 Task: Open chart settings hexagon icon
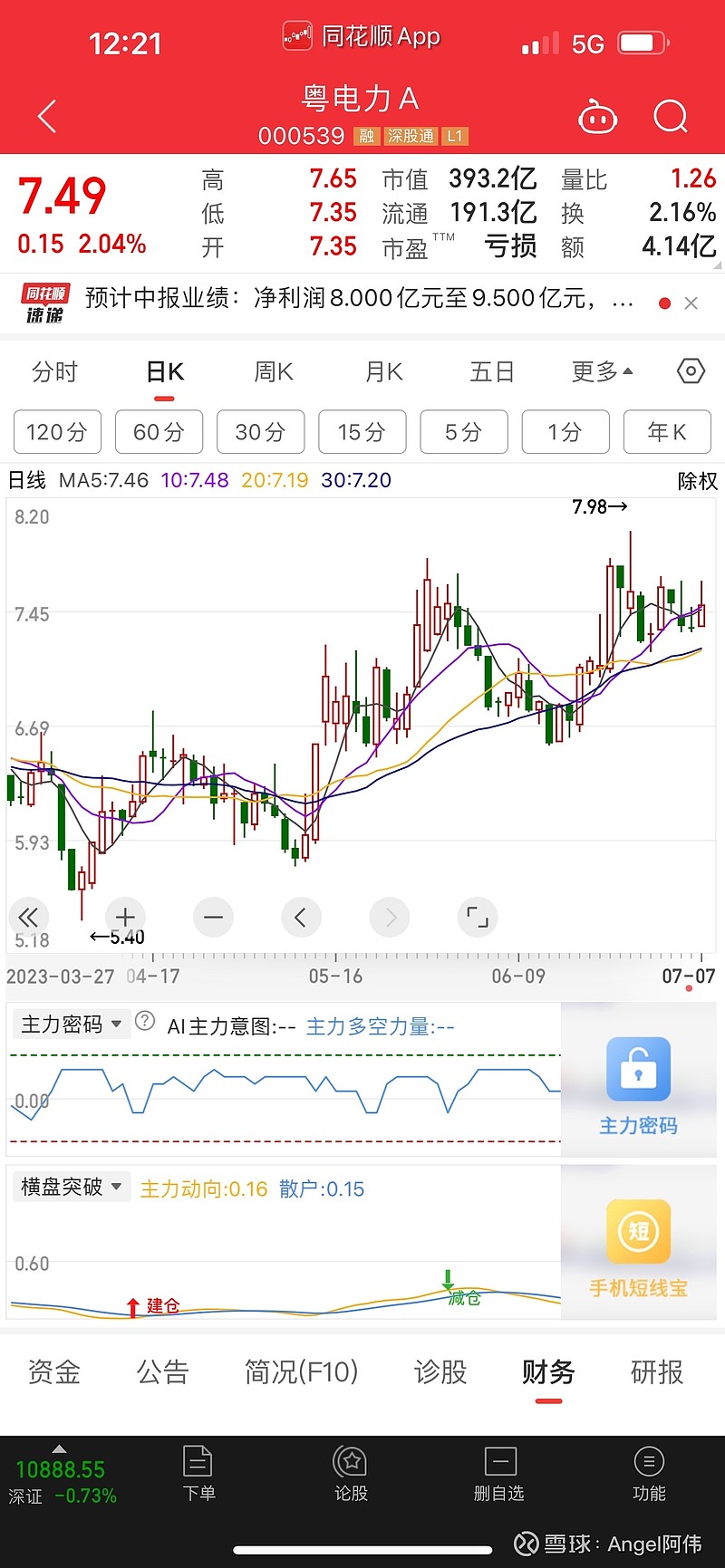(x=691, y=371)
